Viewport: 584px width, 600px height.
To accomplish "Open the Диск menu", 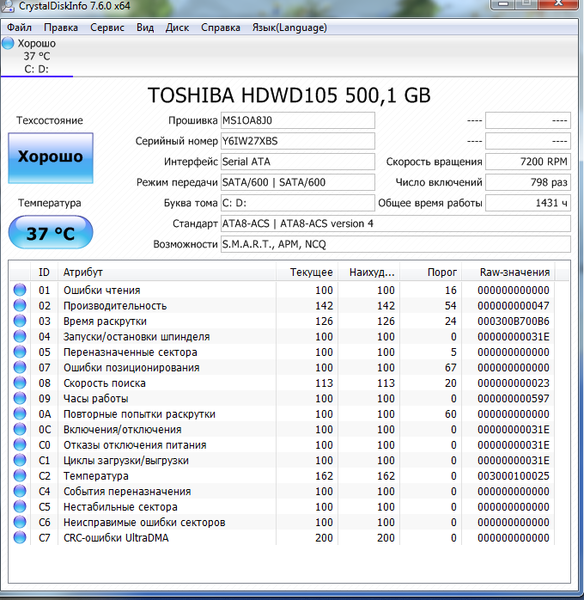I will point(177,28).
